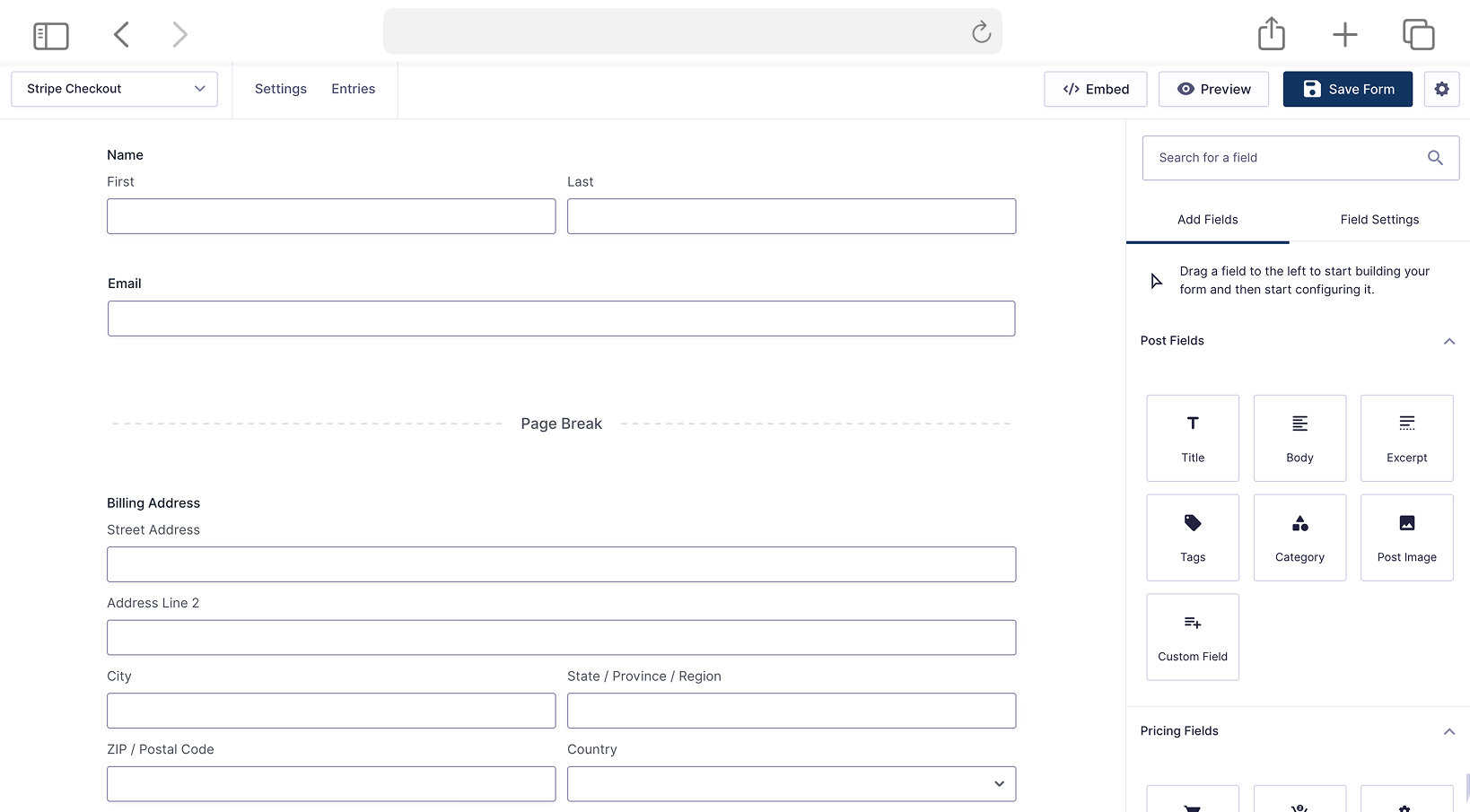
Task: Click the browser share icon
Action: 1271,34
